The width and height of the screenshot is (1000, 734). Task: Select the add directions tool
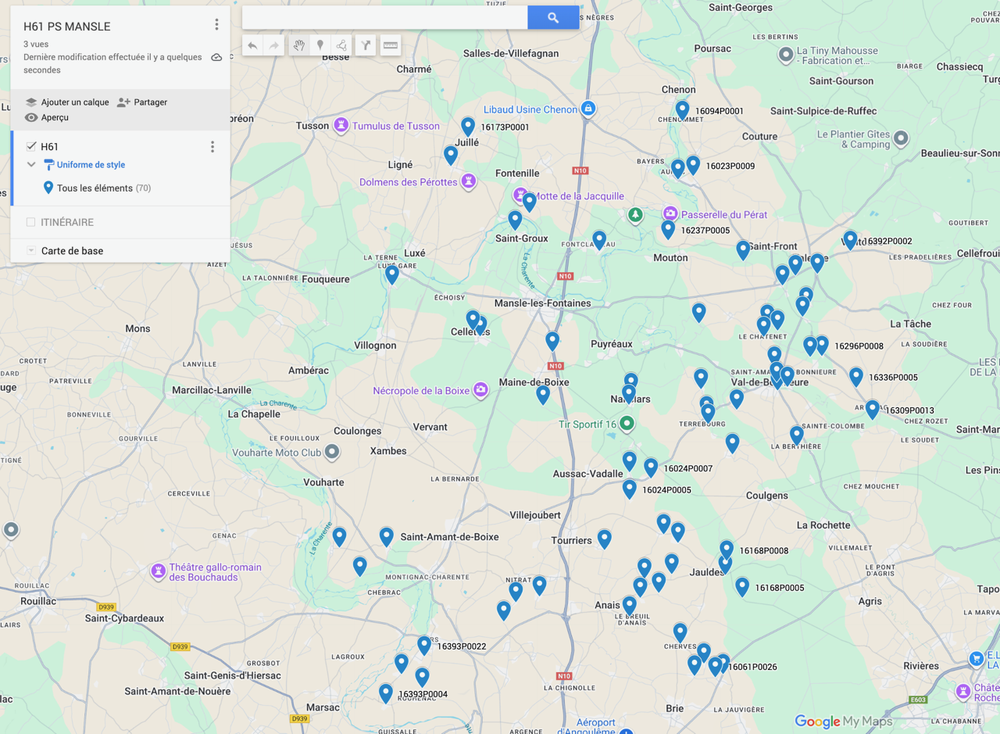tap(366, 45)
